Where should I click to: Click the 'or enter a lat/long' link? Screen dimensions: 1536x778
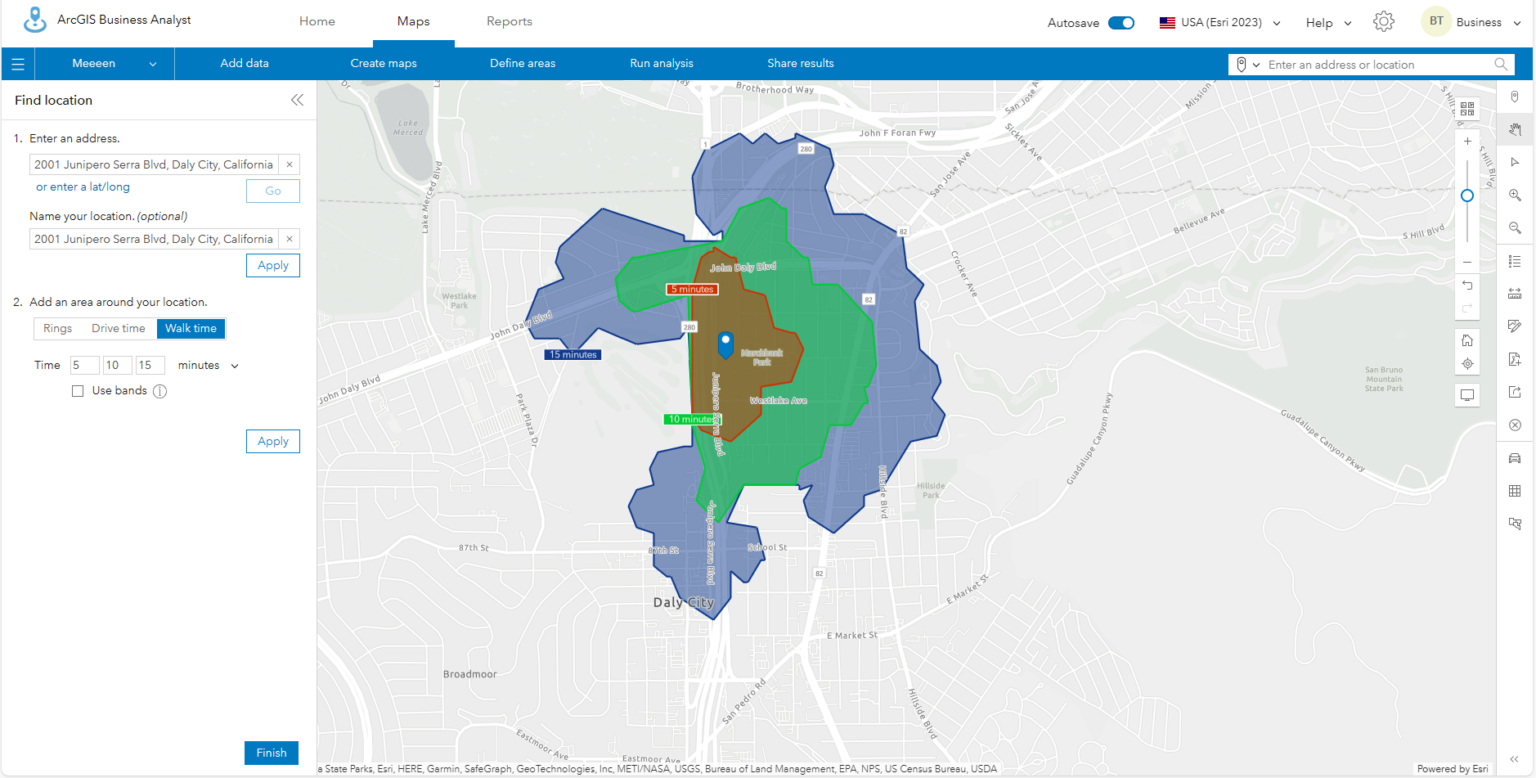coord(83,187)
